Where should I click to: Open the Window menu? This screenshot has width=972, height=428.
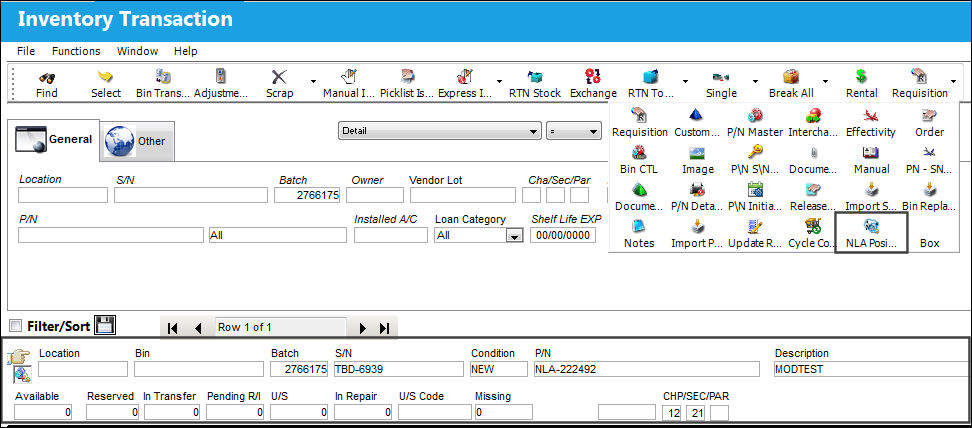137,51
